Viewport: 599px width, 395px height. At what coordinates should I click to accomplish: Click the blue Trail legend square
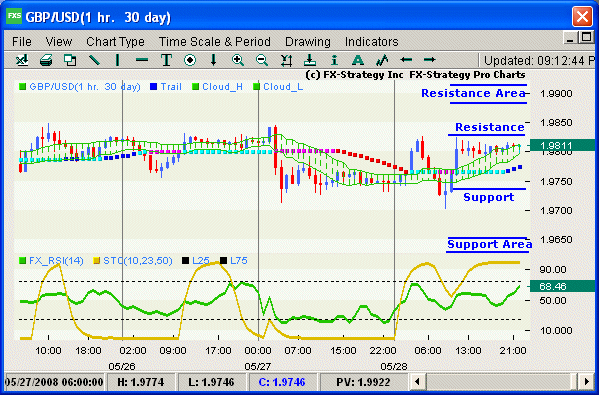(154, 87)
